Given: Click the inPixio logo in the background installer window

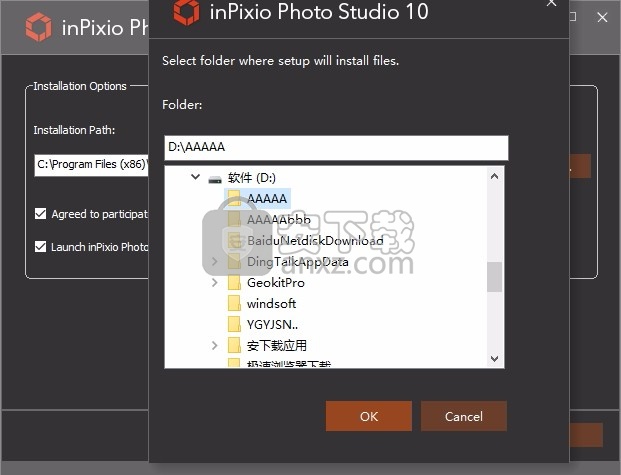Looking at the screenshot, I should click(x=38, y=27).
